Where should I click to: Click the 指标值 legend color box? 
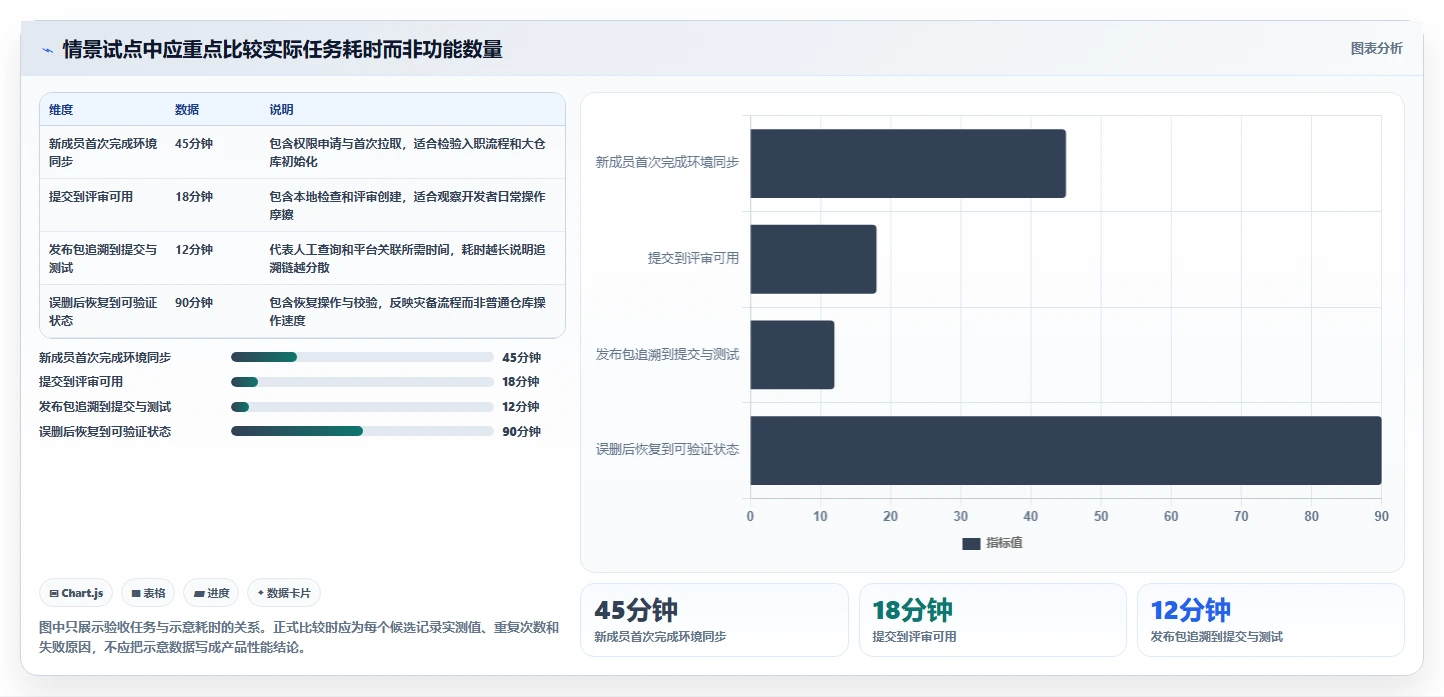coord(971,543)
